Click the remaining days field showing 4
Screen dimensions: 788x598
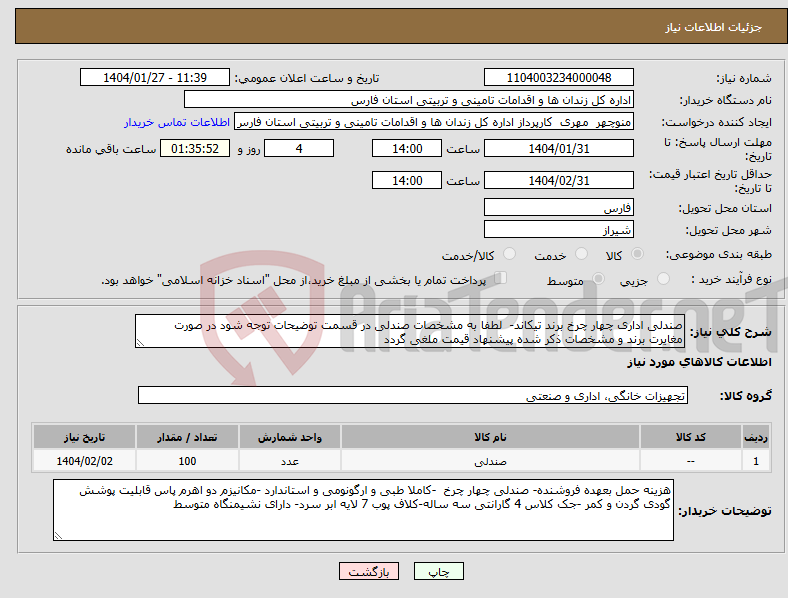pos(299,149)
